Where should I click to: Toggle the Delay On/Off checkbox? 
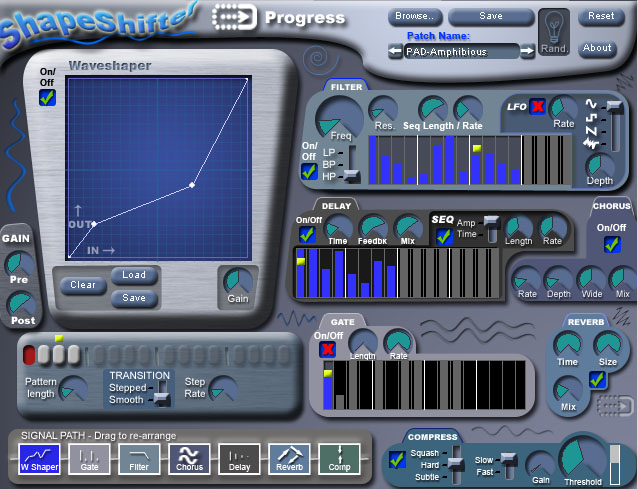pos(307,235)
